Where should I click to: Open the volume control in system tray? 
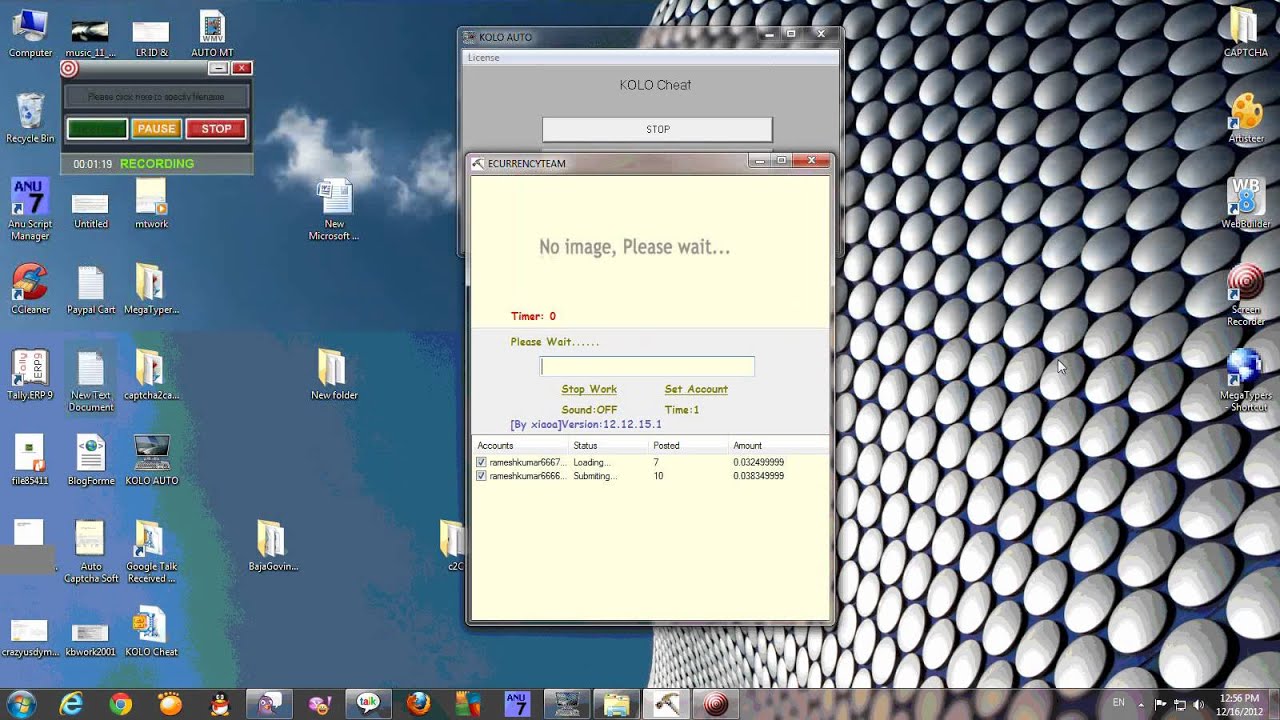pyautogui.click(x=1198, y=704)
